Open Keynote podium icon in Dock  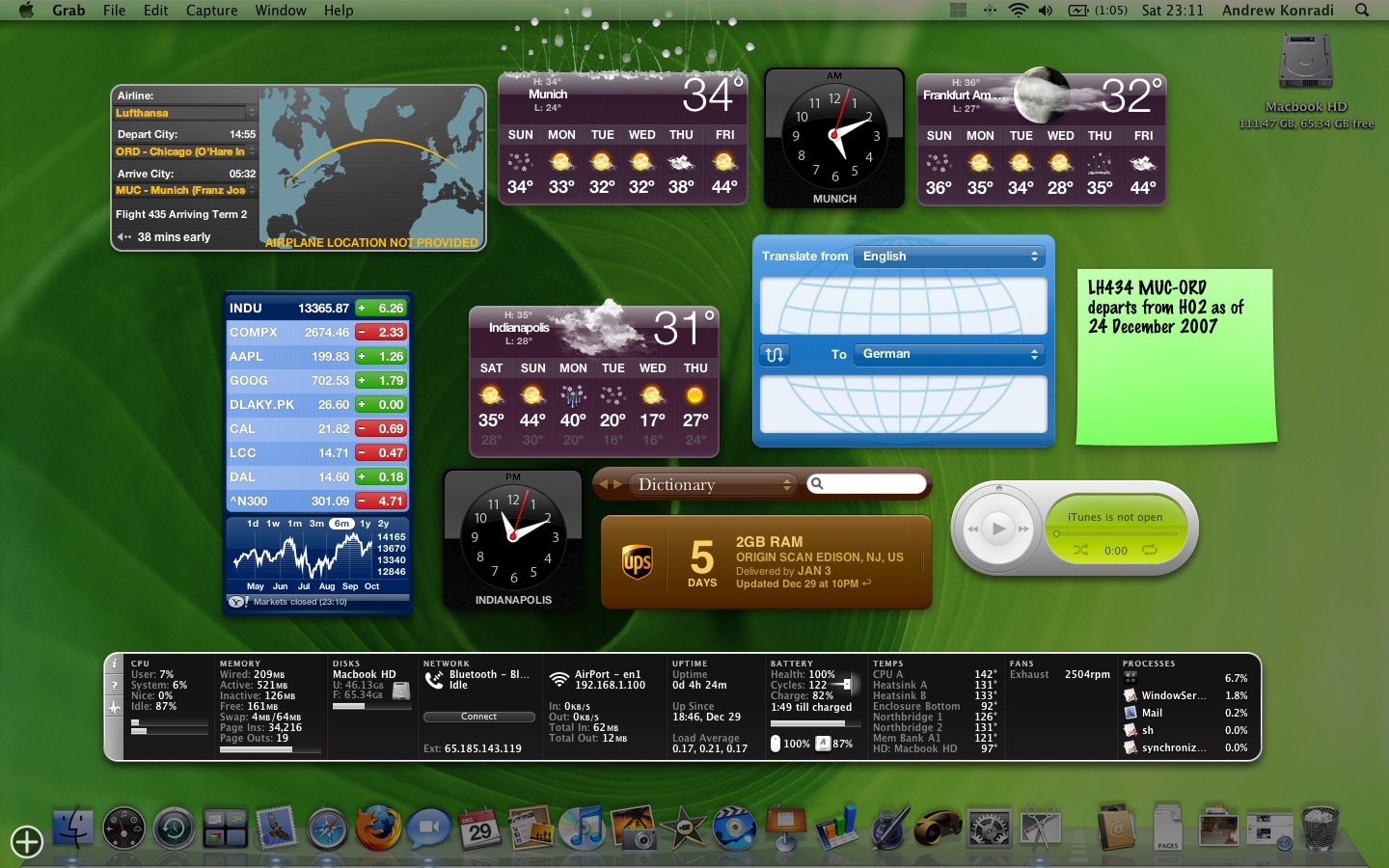tap(785, 828)
